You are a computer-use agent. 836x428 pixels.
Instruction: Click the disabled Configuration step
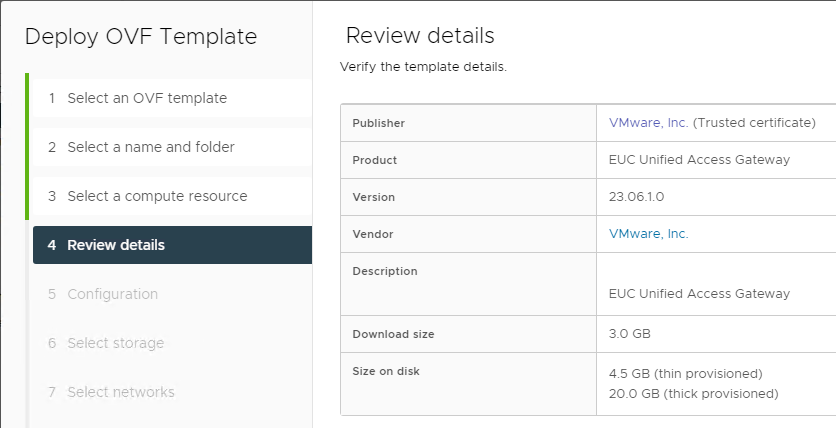coord(172,294)
